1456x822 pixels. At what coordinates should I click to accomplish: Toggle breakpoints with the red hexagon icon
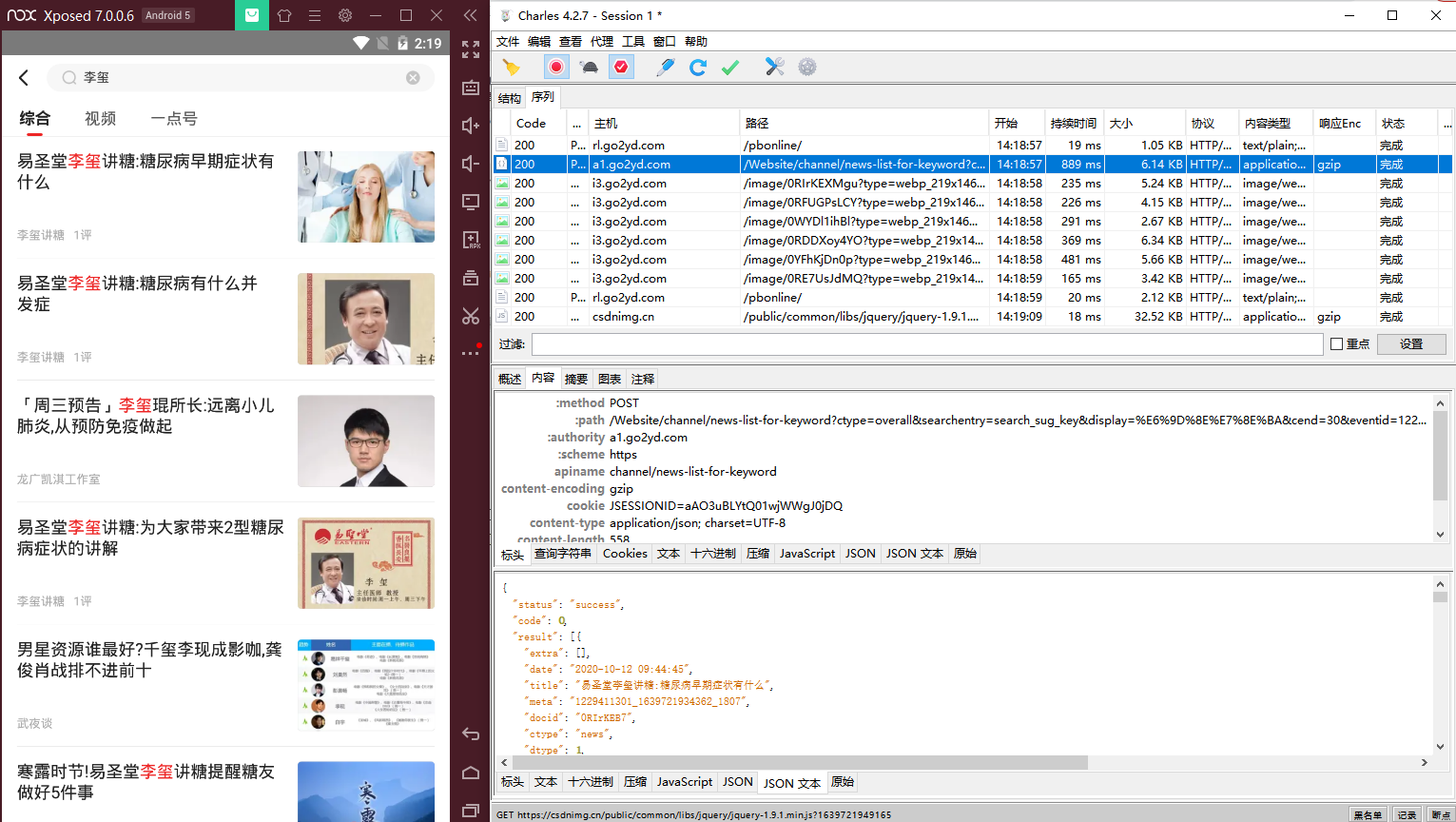[x=621, y=67]
